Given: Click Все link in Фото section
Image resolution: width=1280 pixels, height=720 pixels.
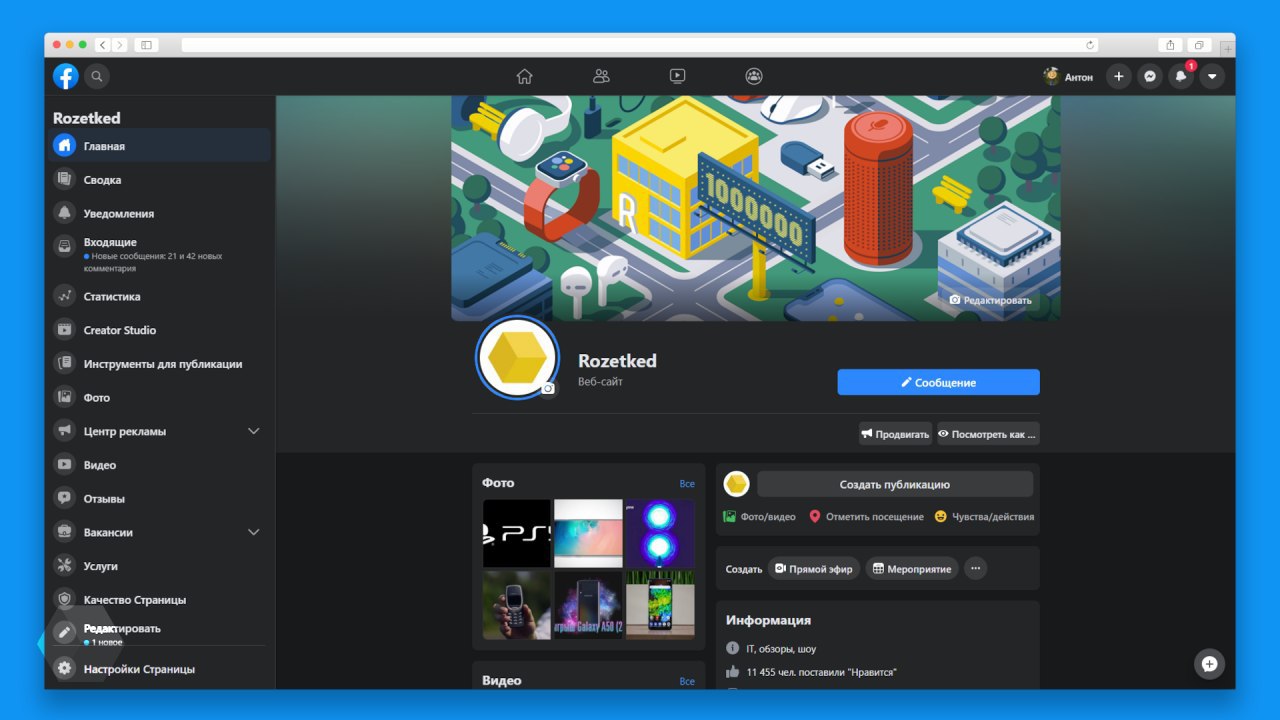Looking at the screenshot, I should [x=687, y=484].
